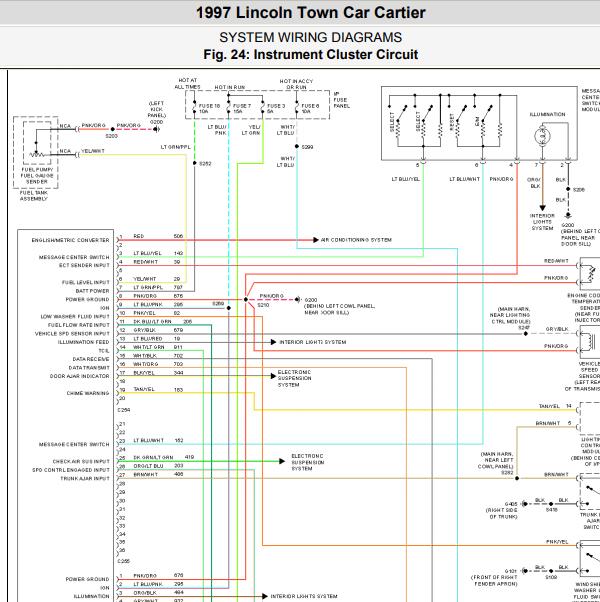The height and width of the screenshot is (602, 600).
Task: Click the "YEL/WHT" wire label at pin 6
Action: coord(145,279)
